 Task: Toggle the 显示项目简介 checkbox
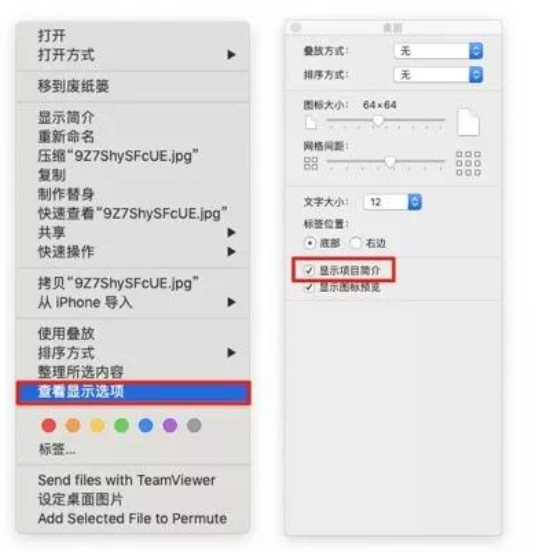pyautogui.click(x=309, y=271)
